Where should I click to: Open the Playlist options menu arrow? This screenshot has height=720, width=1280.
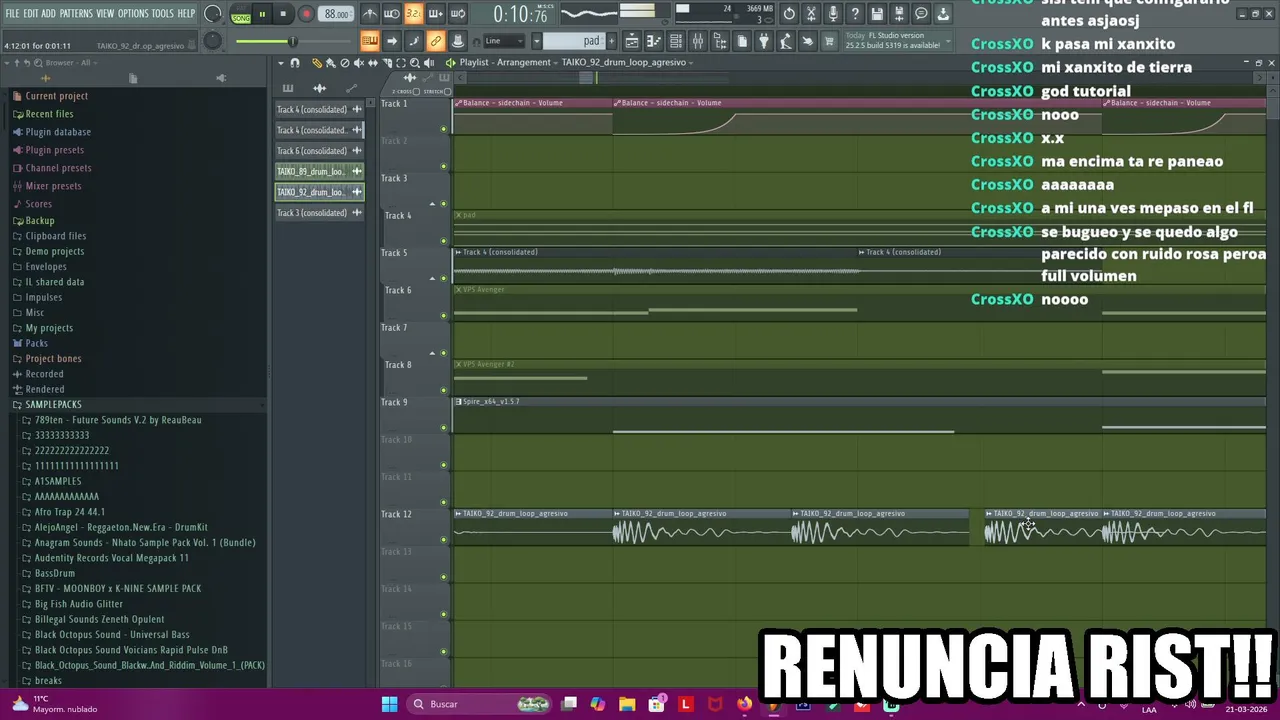click(281, 62)
